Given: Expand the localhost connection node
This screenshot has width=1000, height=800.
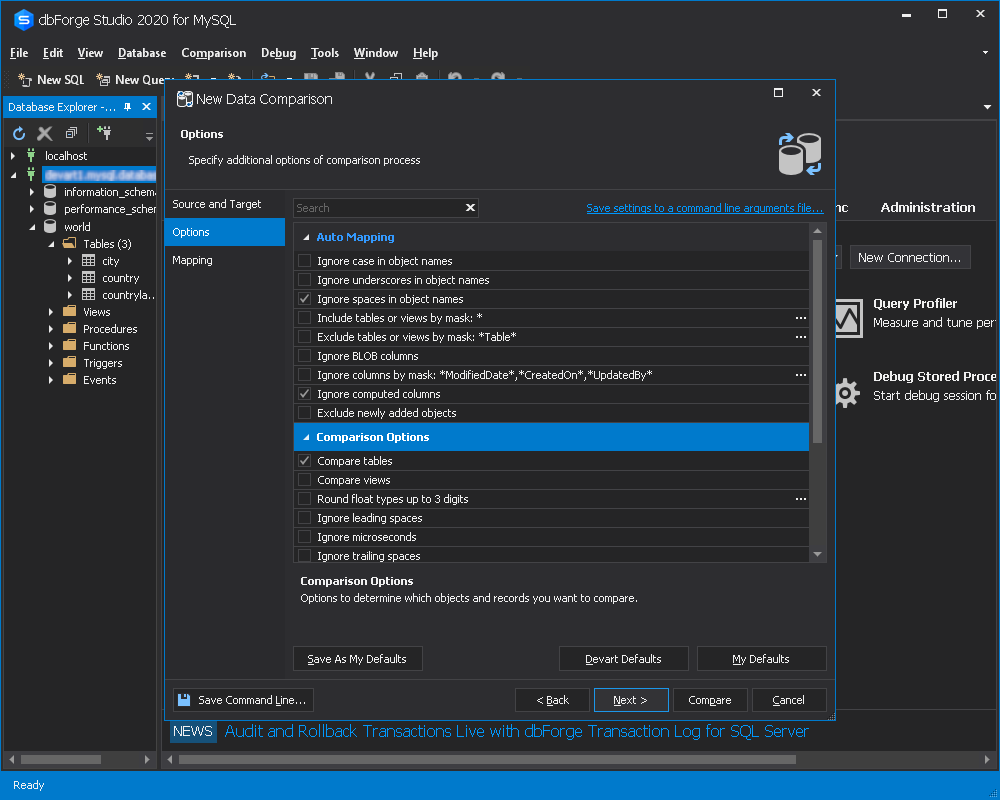Looking at the screenshot, I should tap(13, 155).
